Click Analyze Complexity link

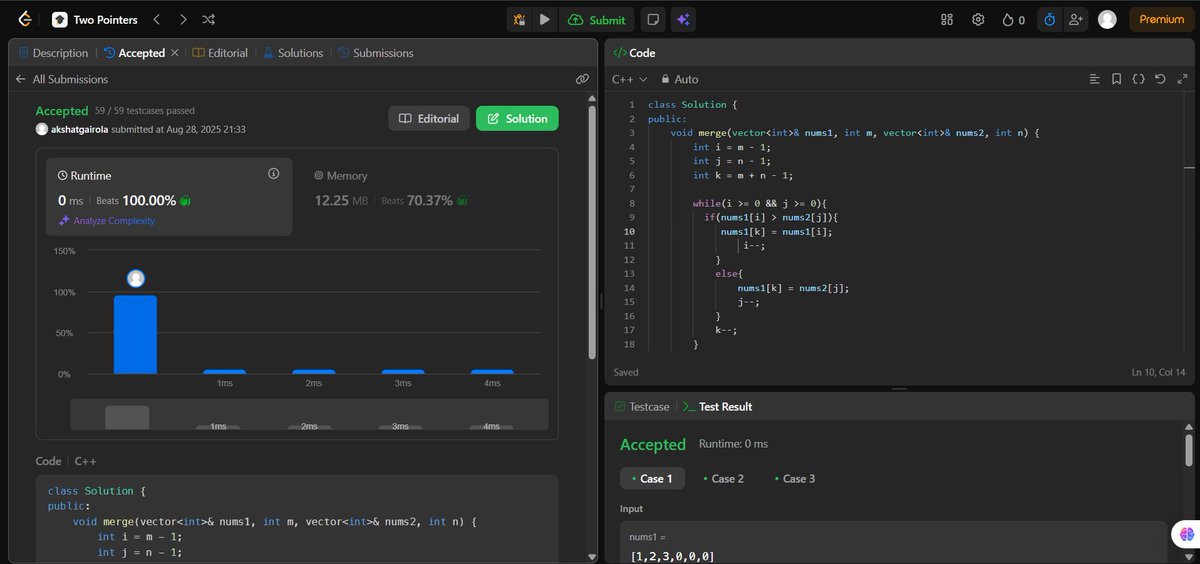(x=107, y=221)
